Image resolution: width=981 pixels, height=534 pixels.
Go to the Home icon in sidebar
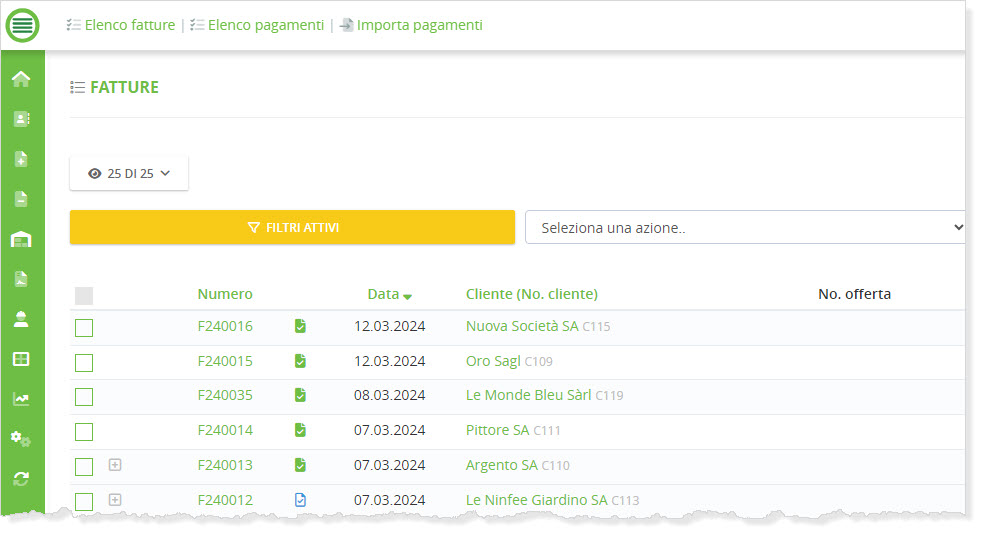pyautogui.click(x=21, y=79)
